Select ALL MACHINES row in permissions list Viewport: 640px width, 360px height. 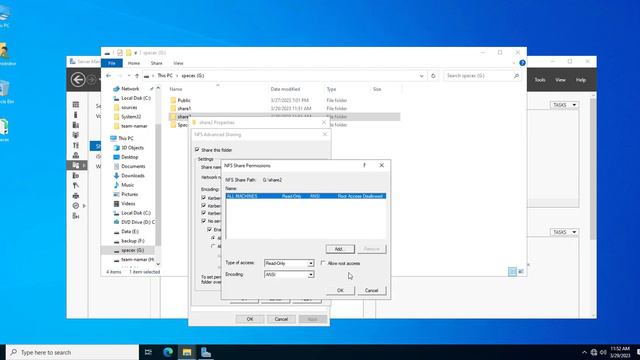306,196
